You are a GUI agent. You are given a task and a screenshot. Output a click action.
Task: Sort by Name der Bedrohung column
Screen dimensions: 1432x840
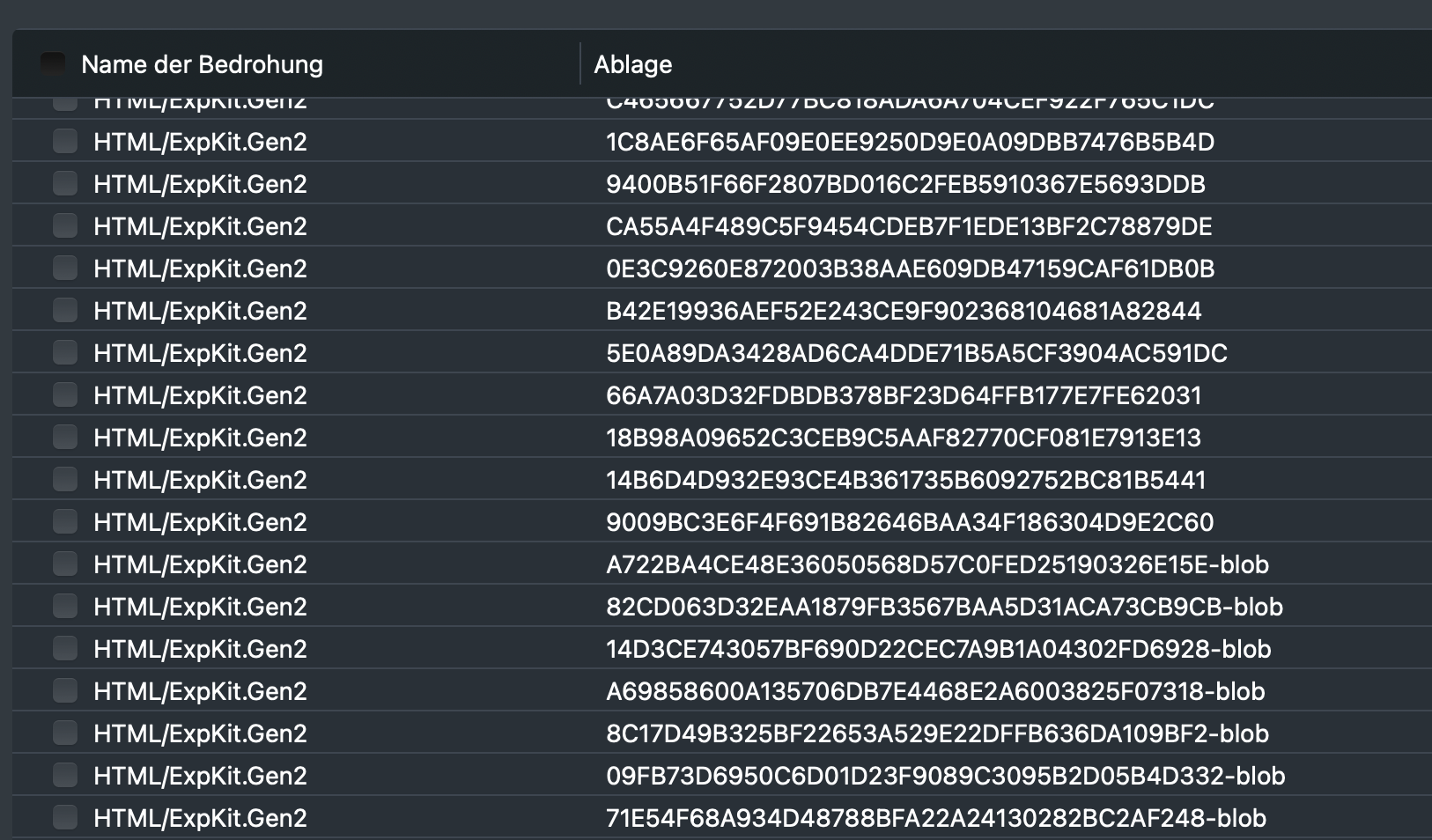coord(202,64)
